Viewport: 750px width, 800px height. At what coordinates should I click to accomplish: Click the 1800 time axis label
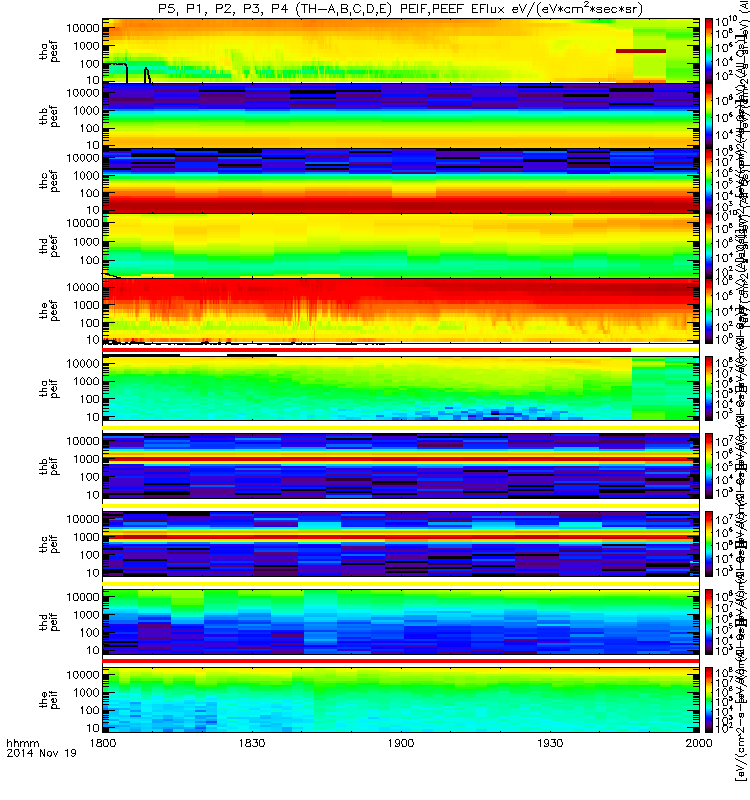pyautogui.click(x=103, y=743)
